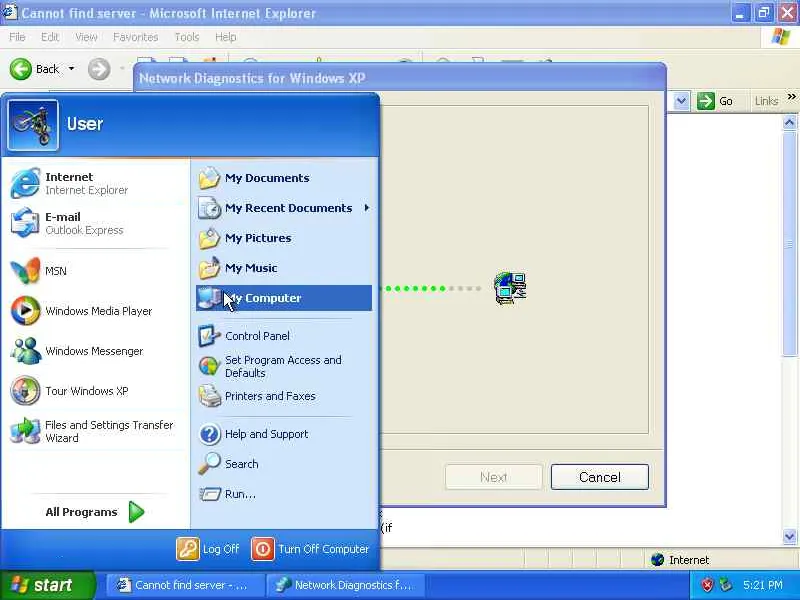Viewport: 800px width, 600px height.
Task: Open Printers and Faxes
Action: pos(284,396)
